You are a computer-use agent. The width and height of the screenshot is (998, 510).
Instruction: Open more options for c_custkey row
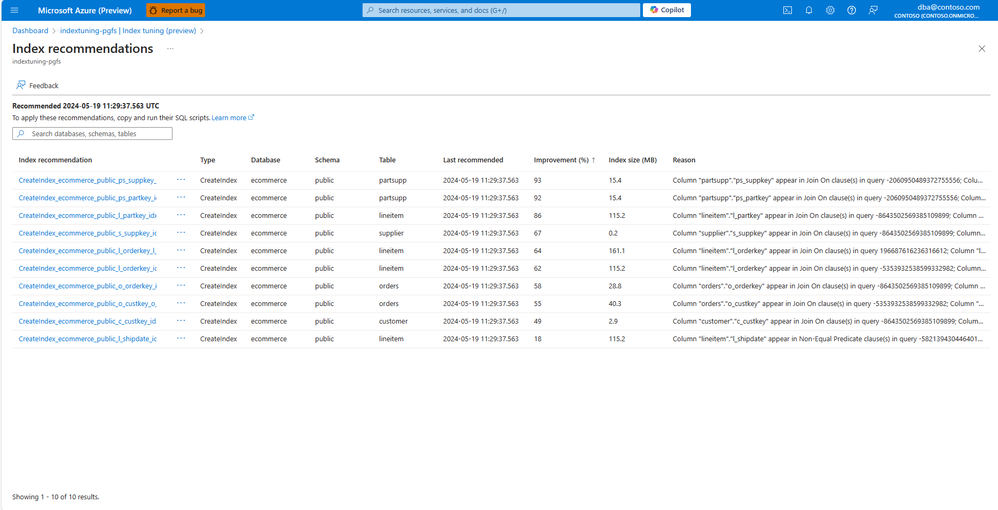(x=181, y=321)
